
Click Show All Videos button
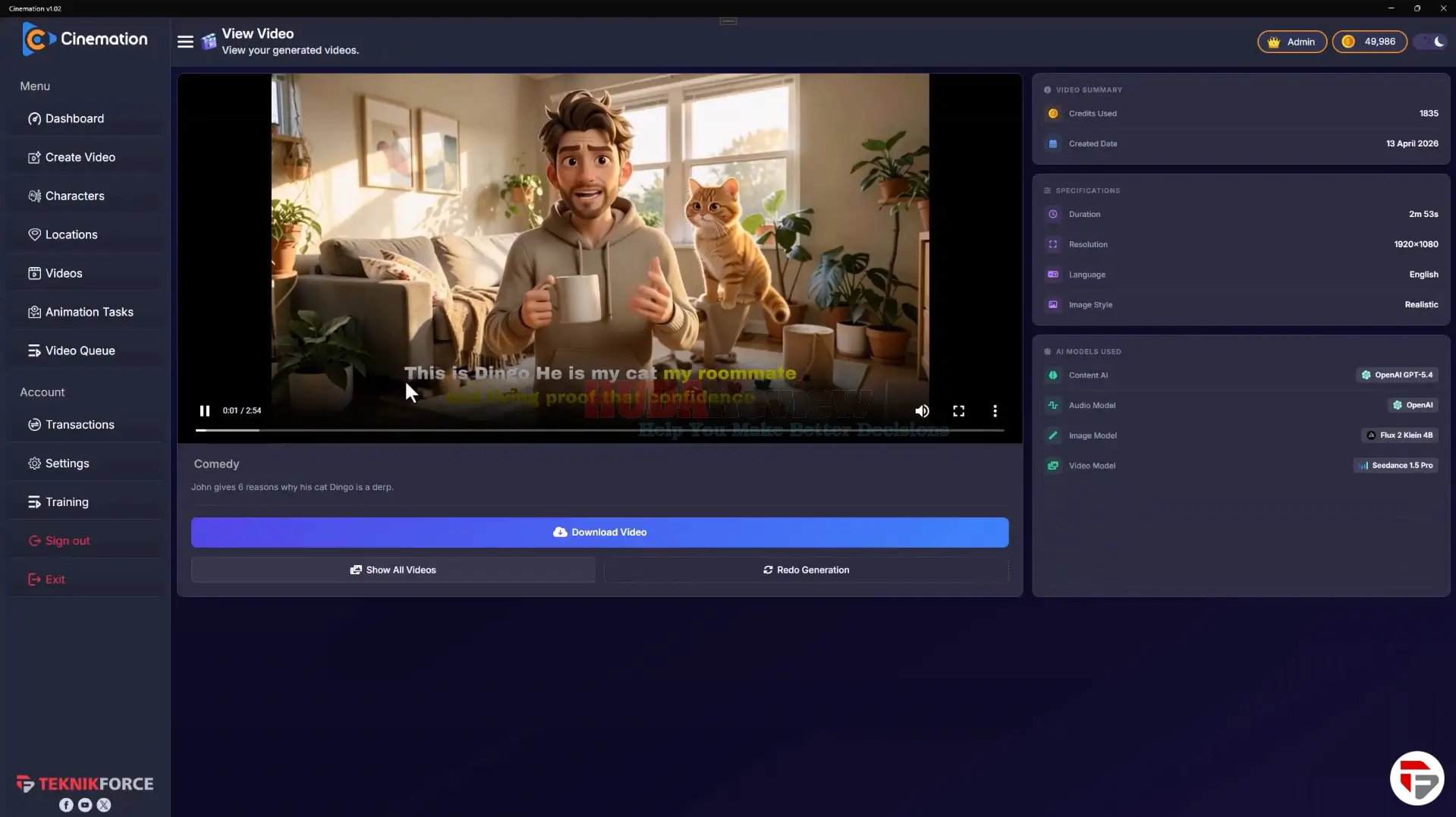pos(393,570)
